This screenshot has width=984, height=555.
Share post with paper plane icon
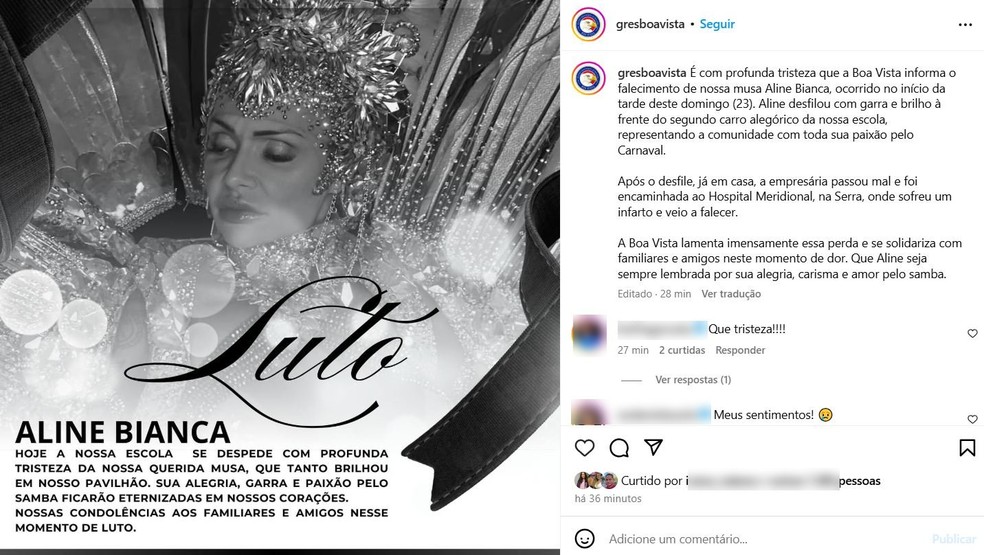(653, 447)
